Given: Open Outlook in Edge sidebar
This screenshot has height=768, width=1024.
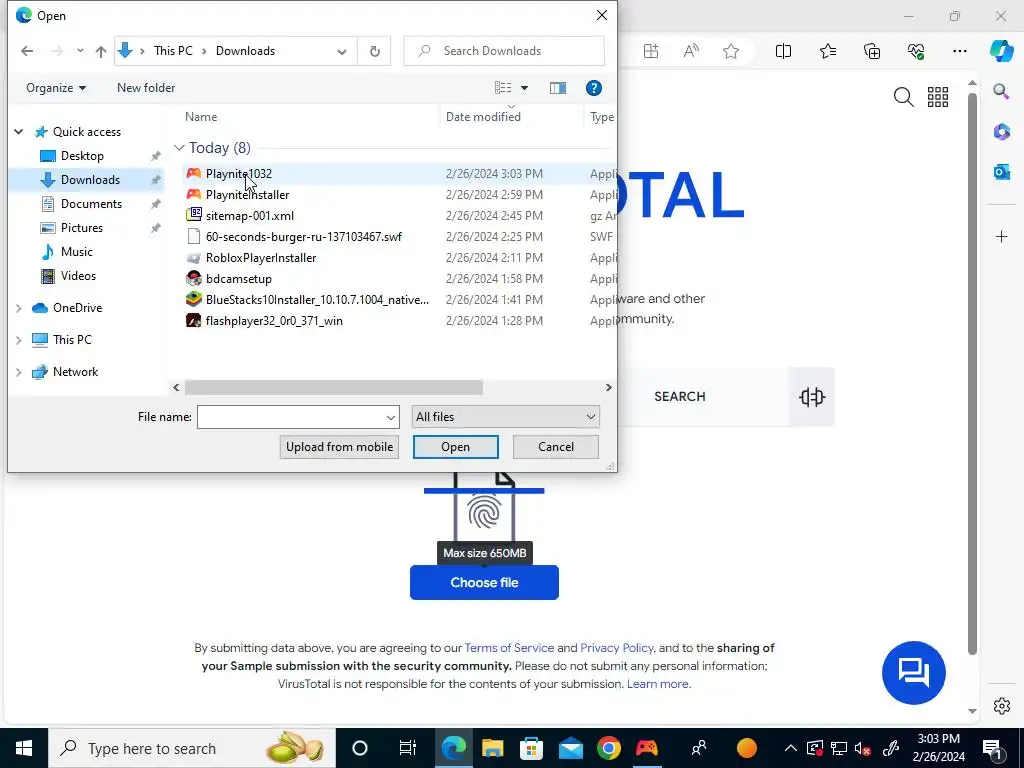Looking at the screenshot, I should tap(1001, 172).
